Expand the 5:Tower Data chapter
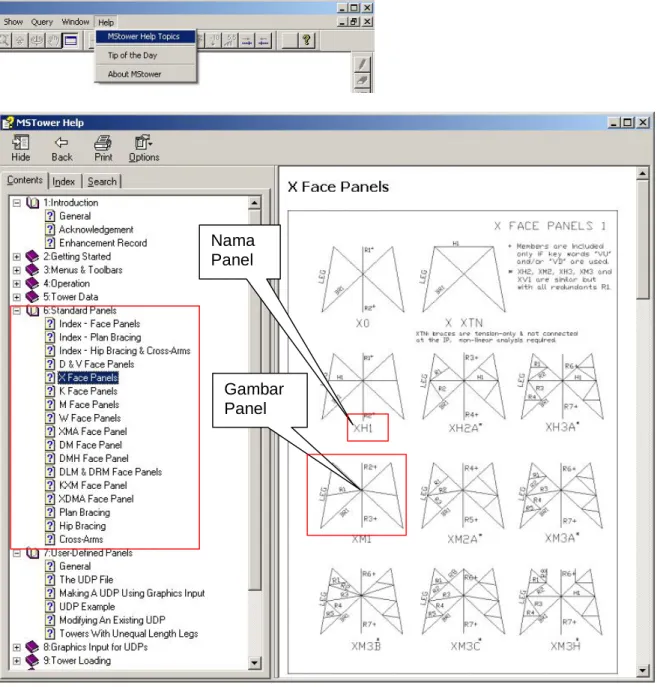Screen dimensions: 657x687 [17, 297]
